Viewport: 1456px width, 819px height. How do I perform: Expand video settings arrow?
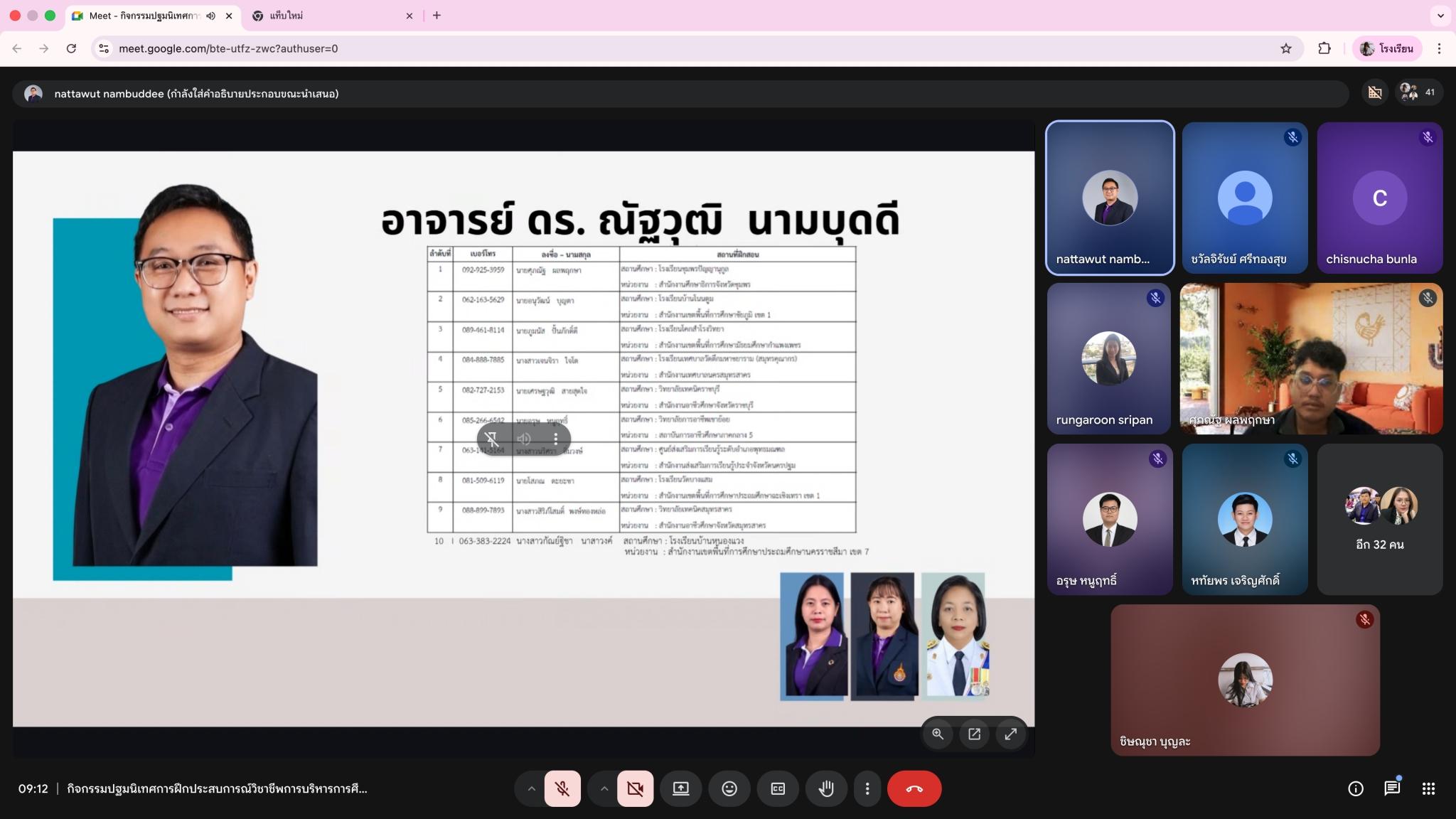point(604,788)
